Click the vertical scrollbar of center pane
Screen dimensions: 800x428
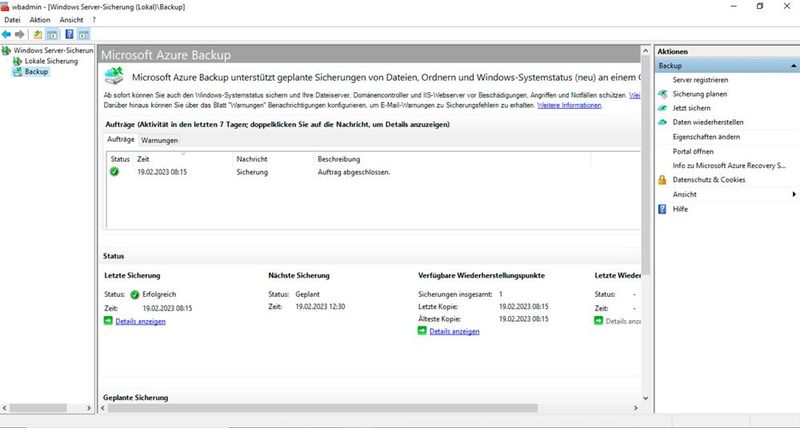click(645, 166)
